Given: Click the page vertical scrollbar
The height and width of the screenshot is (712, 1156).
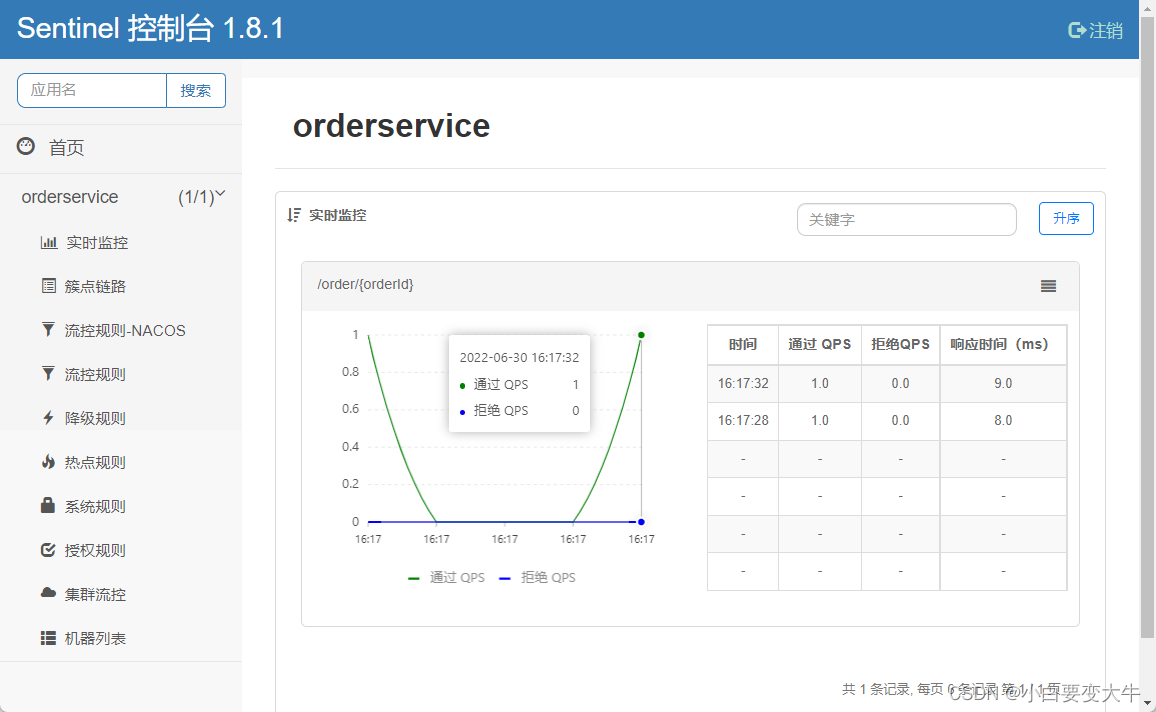Looking at the screenshot, I should pos(1148,328).
